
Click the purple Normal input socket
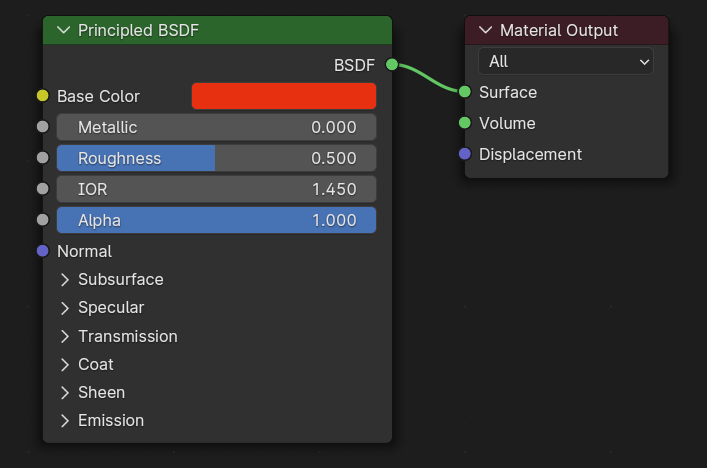42,251
